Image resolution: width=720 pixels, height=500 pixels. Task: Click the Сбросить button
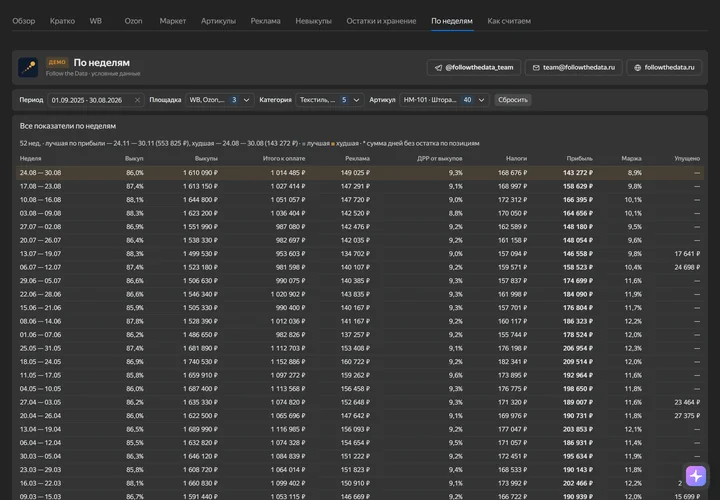coord(512,100)
